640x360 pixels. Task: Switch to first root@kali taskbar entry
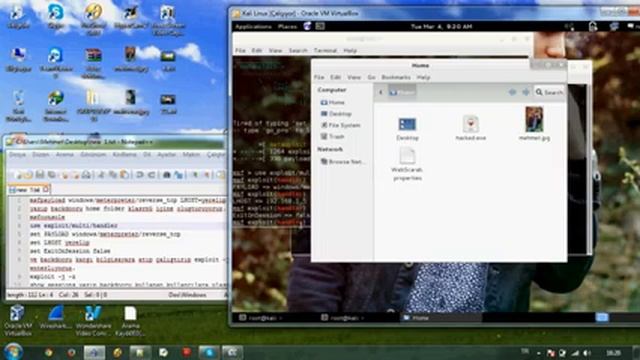coord(260,318)
